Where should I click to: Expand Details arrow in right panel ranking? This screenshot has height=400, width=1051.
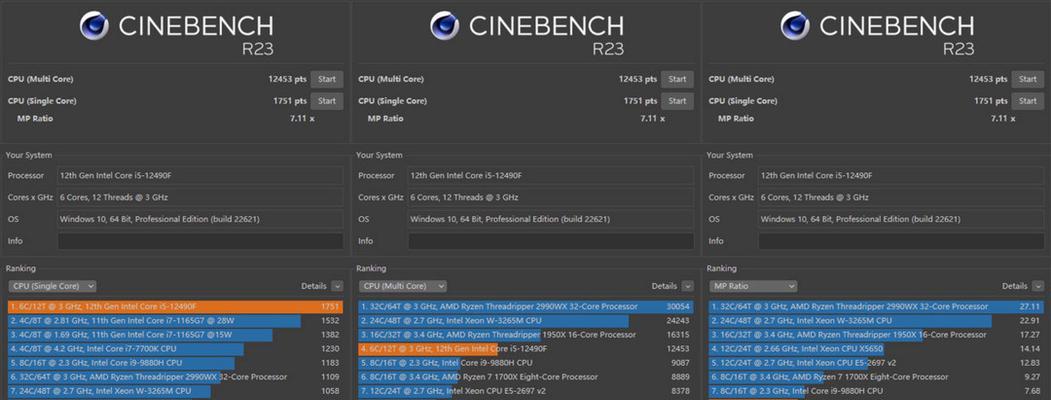[1038, 286]
